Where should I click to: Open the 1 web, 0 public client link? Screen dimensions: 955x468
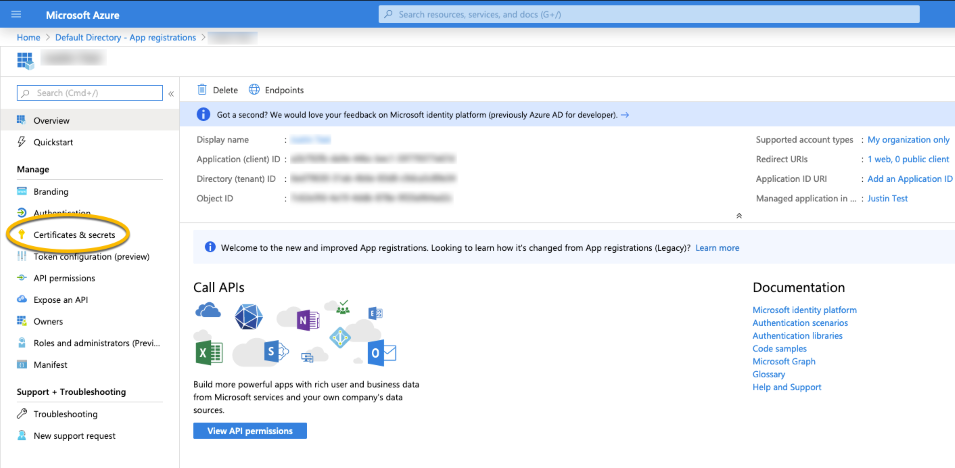coord(908,159)
